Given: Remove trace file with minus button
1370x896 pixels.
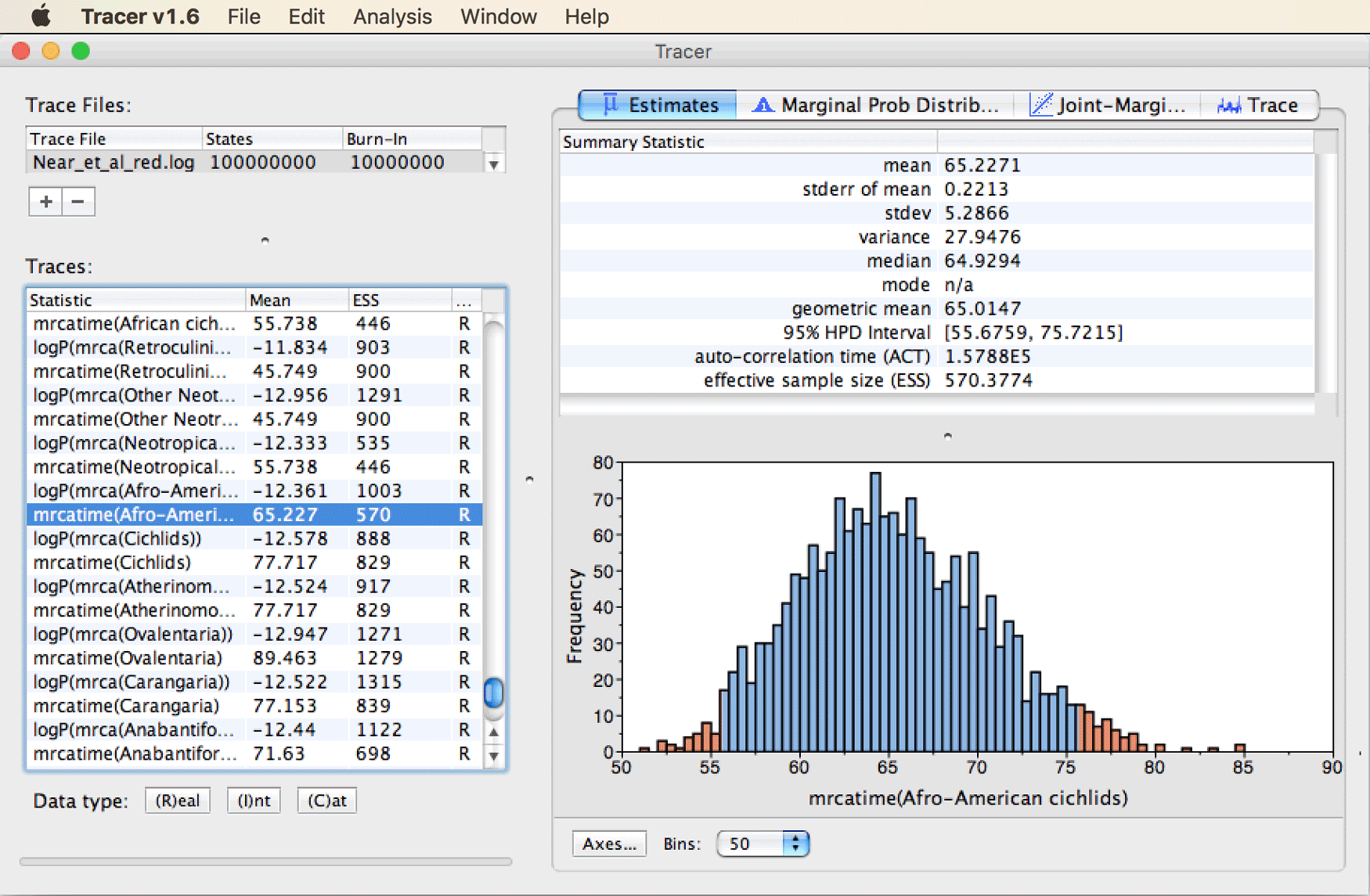Looking at the screenshot, I should (x=78, y=202).
